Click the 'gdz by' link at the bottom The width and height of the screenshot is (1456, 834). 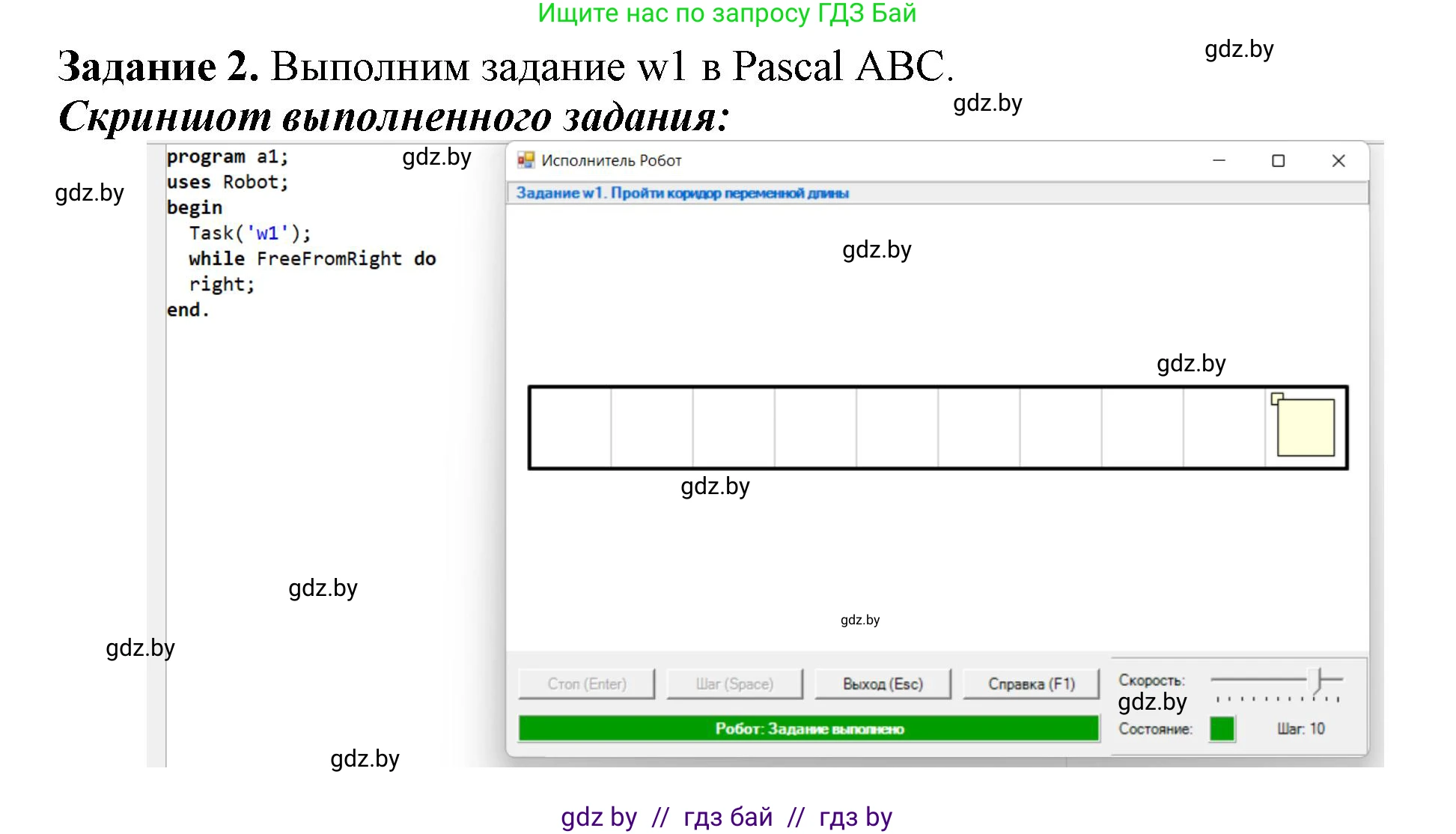[599, 817]
